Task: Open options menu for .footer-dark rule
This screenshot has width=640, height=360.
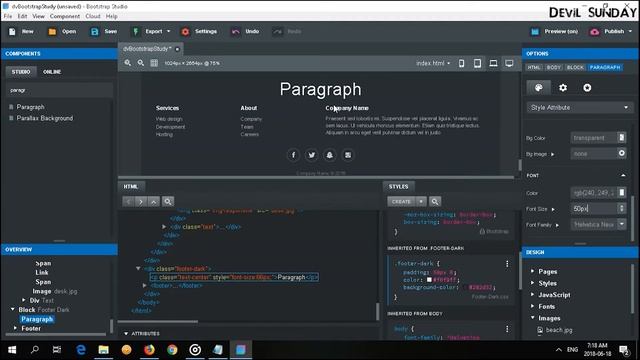Action: click(x=507, y=264)
